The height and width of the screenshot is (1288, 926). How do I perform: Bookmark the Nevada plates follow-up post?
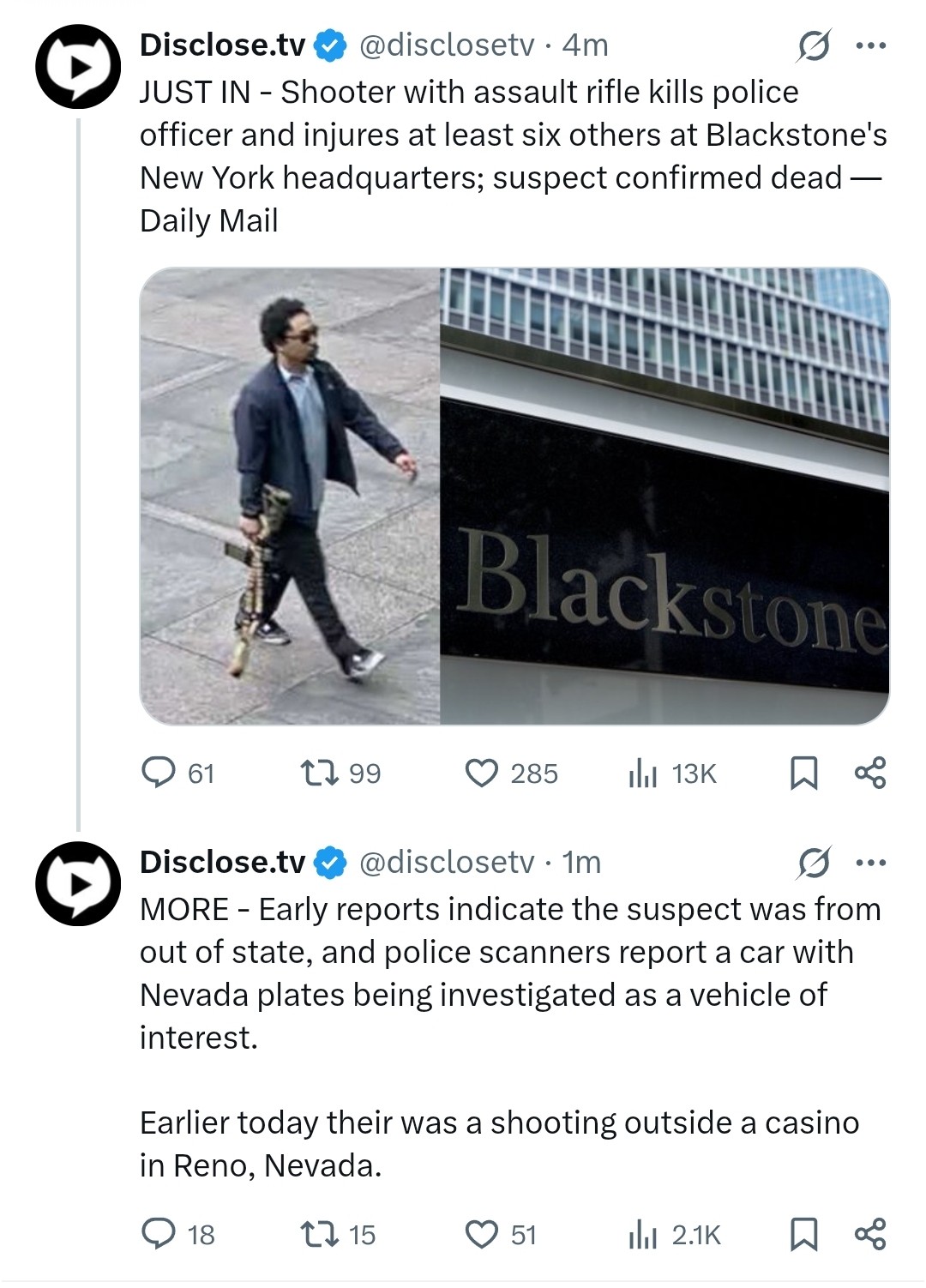click(x=803, y=1234)
